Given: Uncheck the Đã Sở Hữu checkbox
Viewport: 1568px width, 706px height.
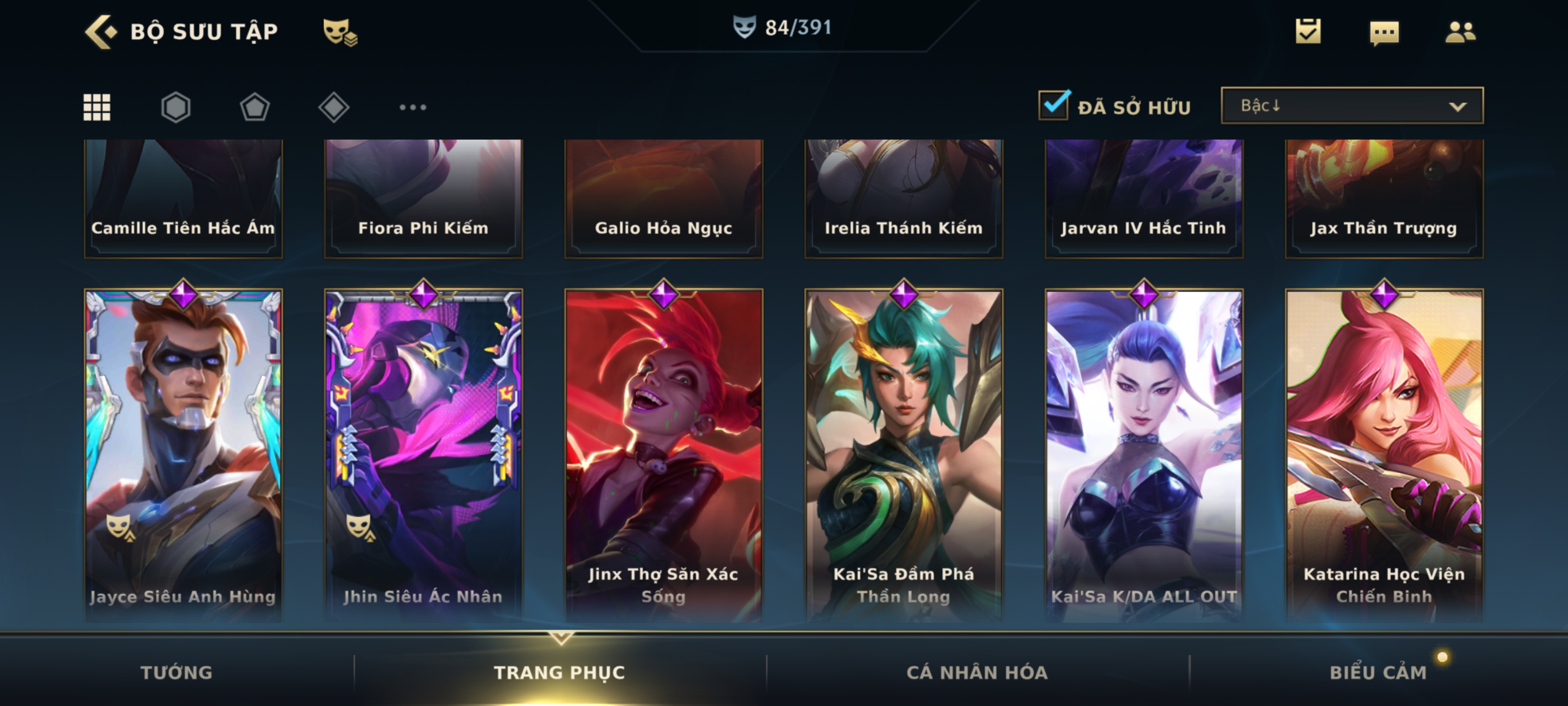Looking at the screenshot, I should 1053,105.
